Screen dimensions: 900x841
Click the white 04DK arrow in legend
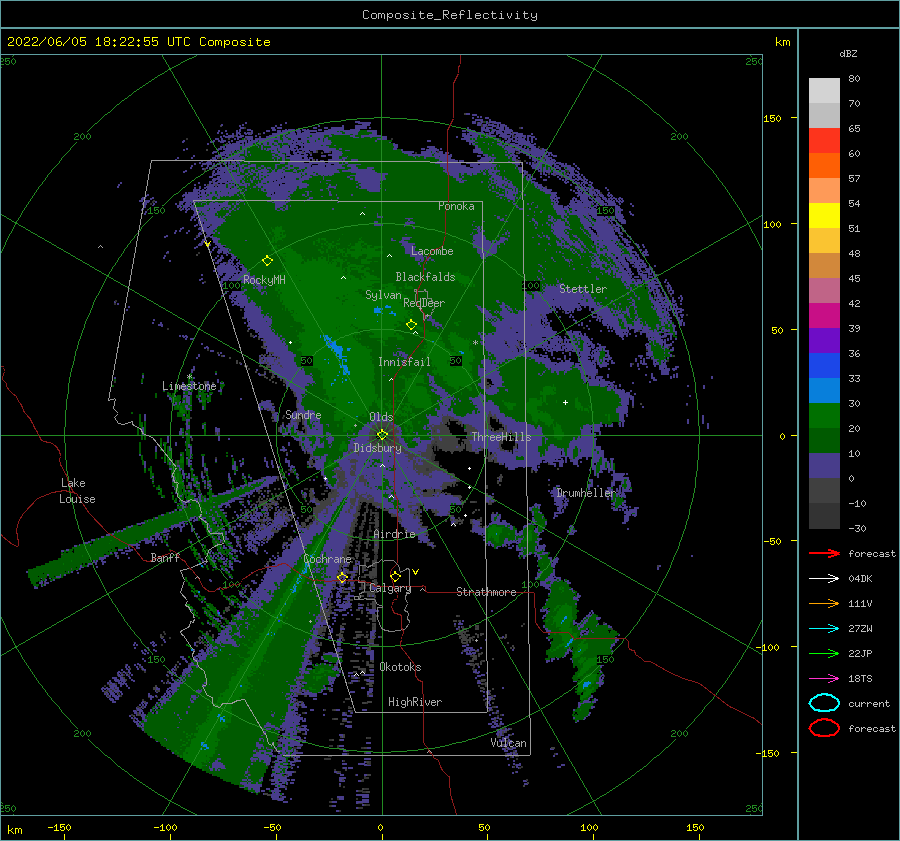[x=824, y=579]
